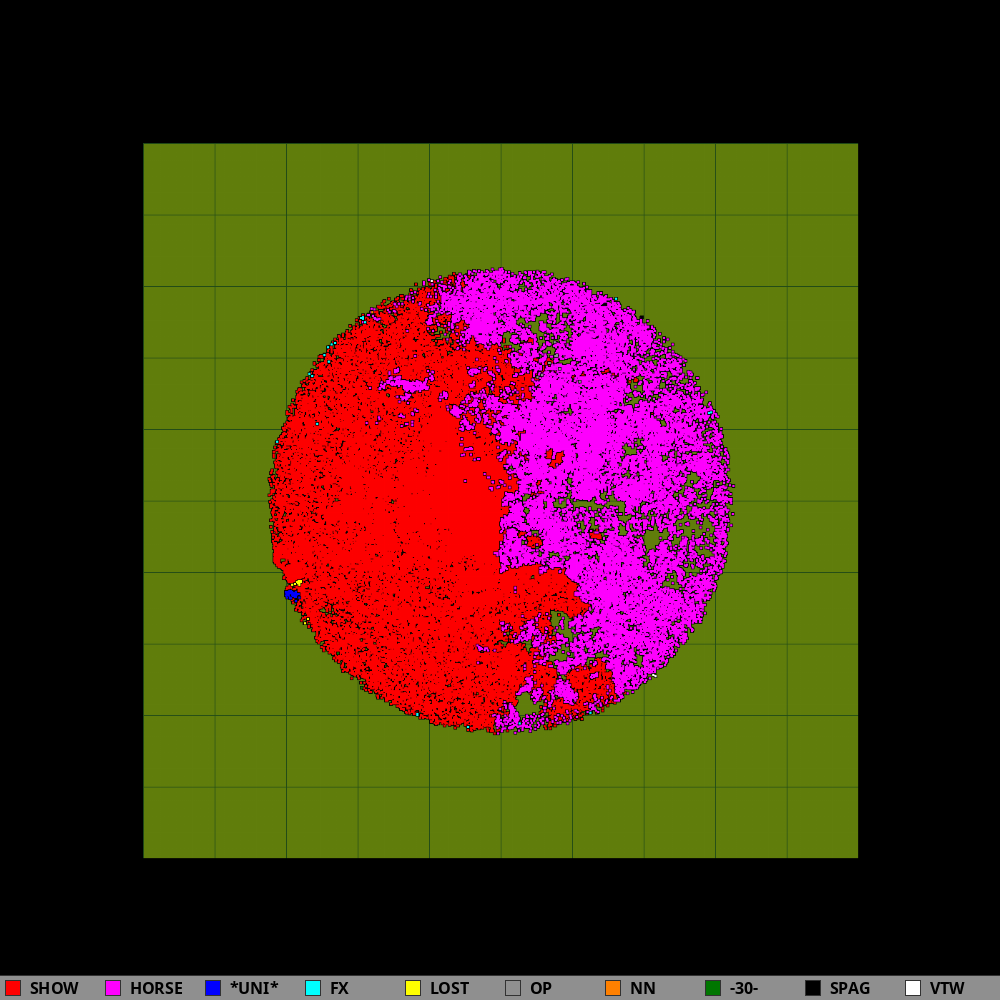
Task: Select the blue *UNI* color swatch
Action: coord(213,988)
